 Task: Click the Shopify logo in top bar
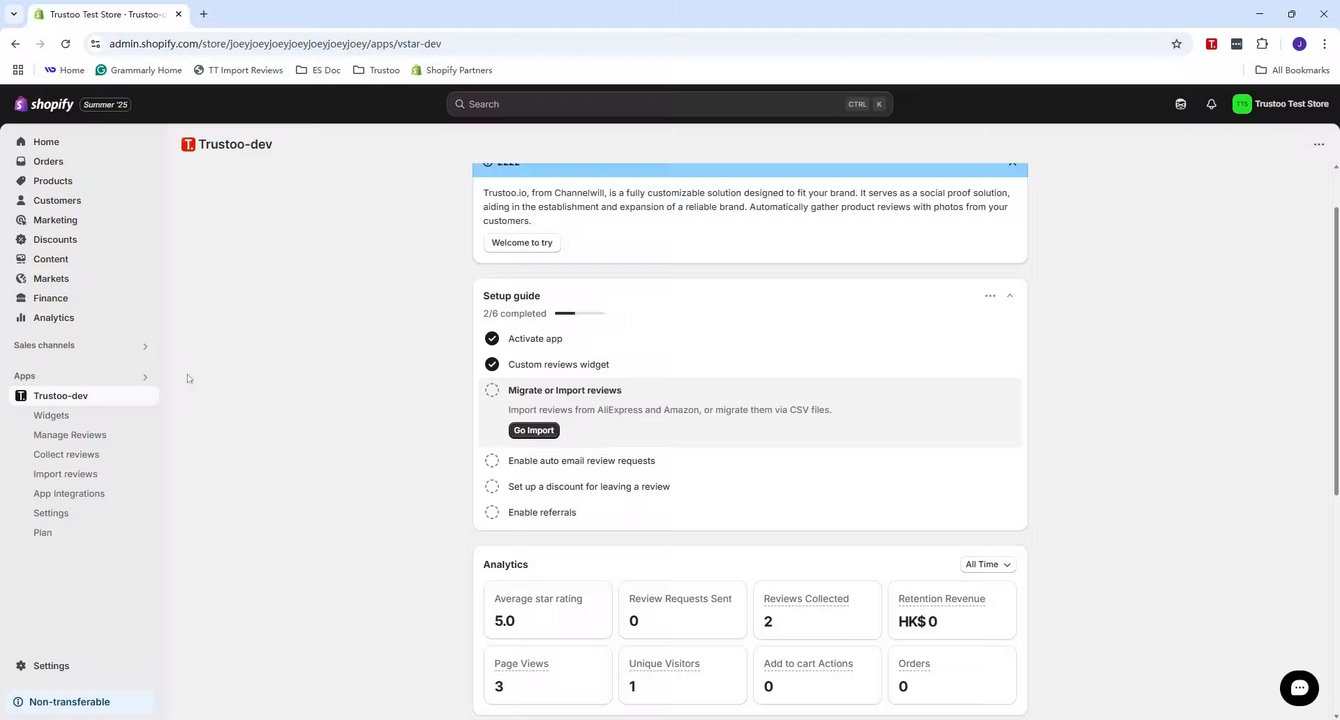(x=44, y=104)
